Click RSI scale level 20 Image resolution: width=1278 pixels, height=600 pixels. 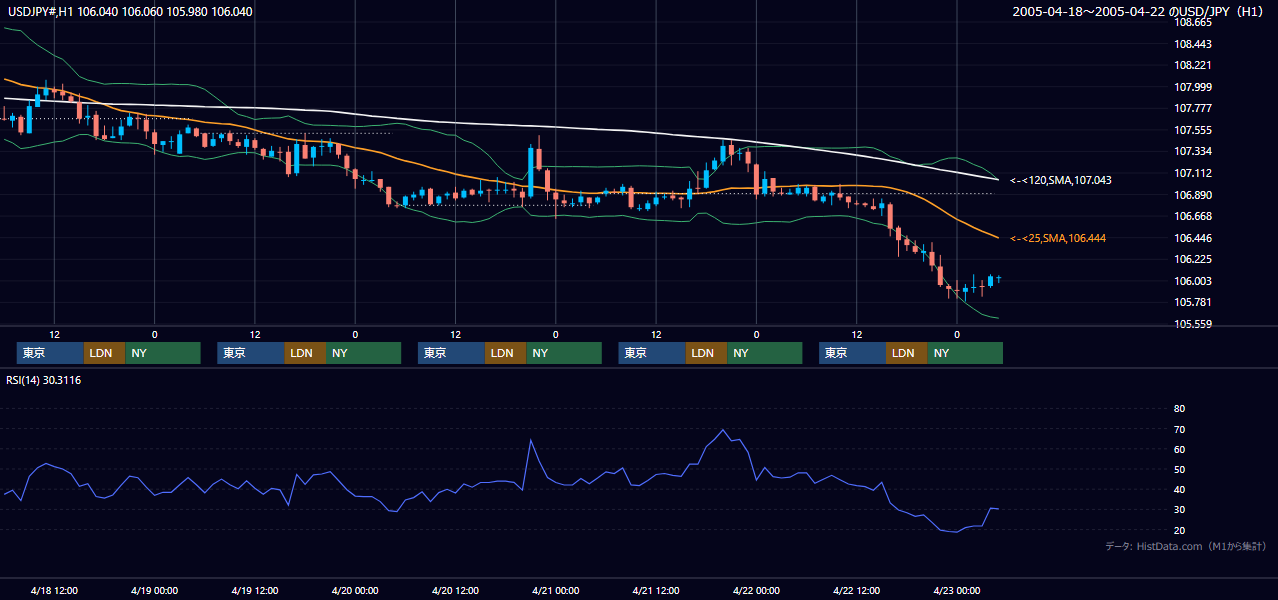click(x=1179, y=529)
